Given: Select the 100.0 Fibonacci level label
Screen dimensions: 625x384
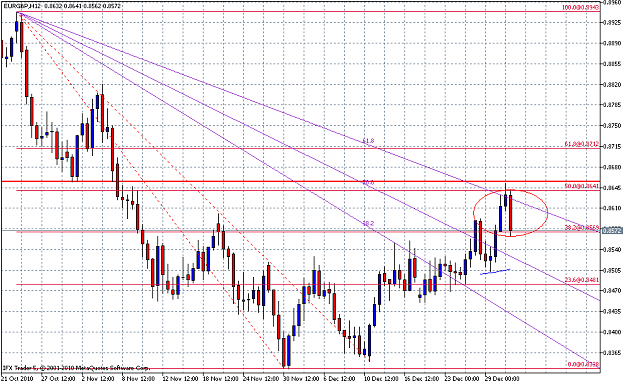Looking at the screenshot, I should click(x=581, y=8).
